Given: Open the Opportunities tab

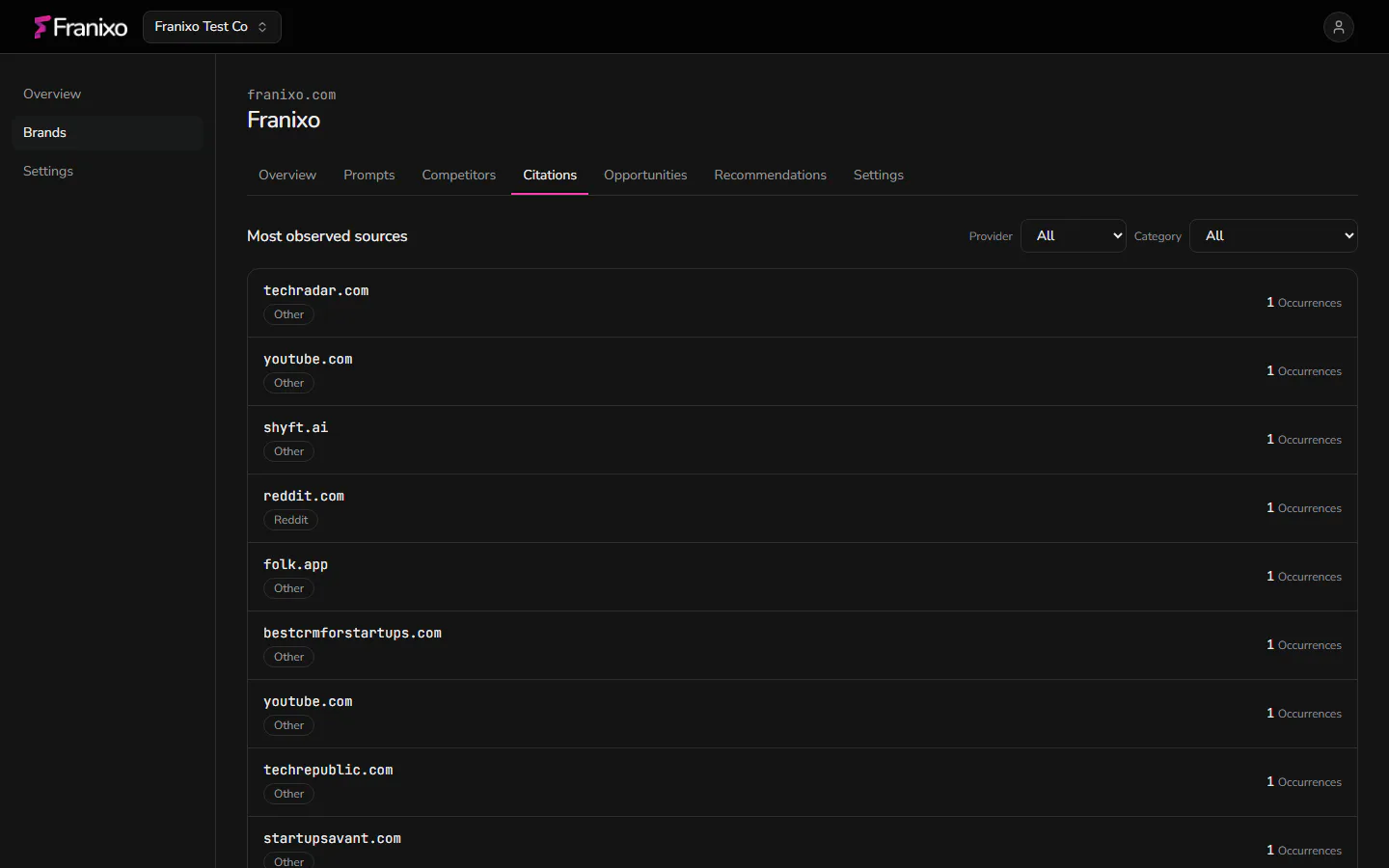Looking at the screenshot, I should tap(645, 175).
